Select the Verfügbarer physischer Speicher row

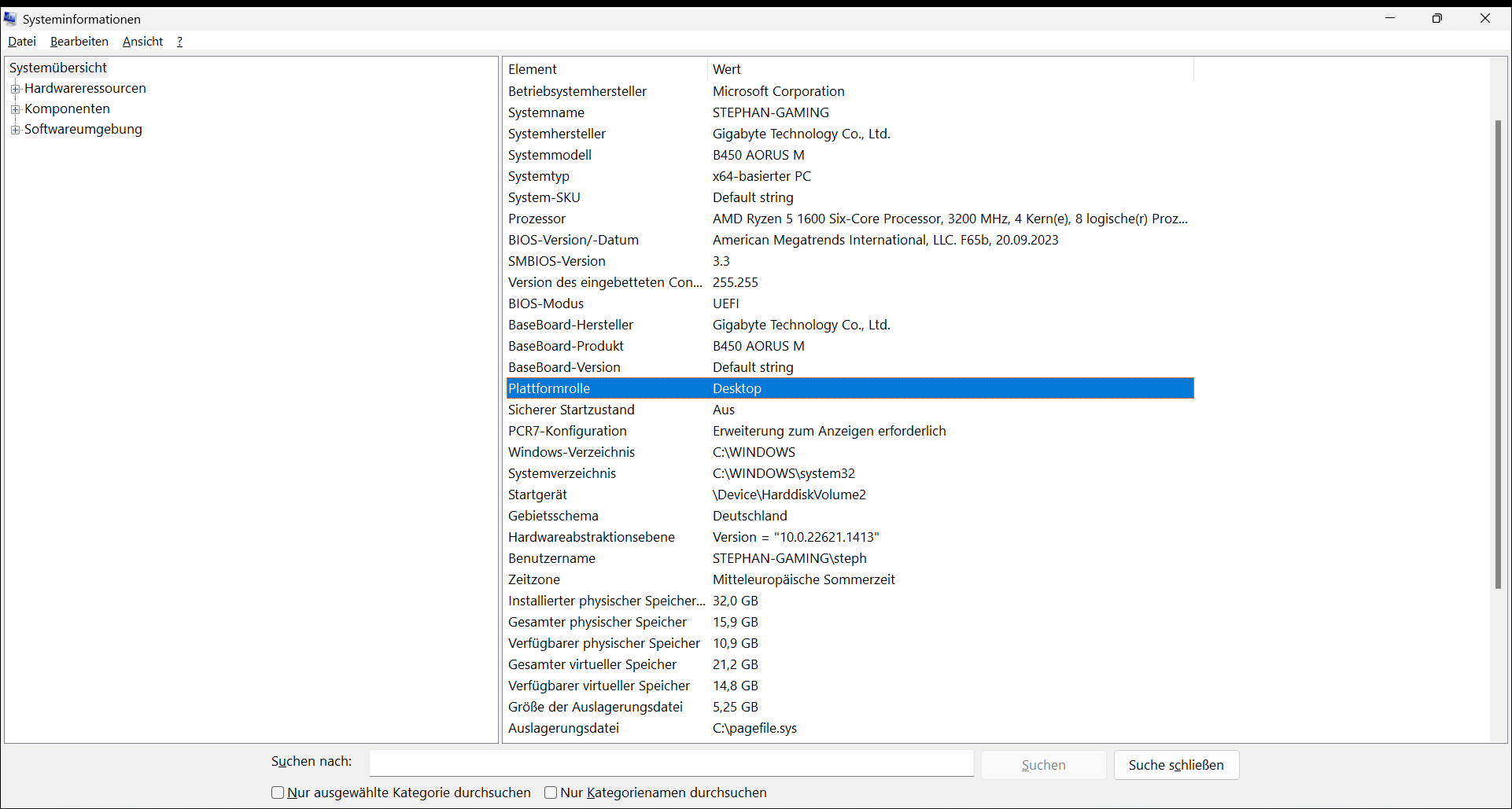[x=850, y=643]
